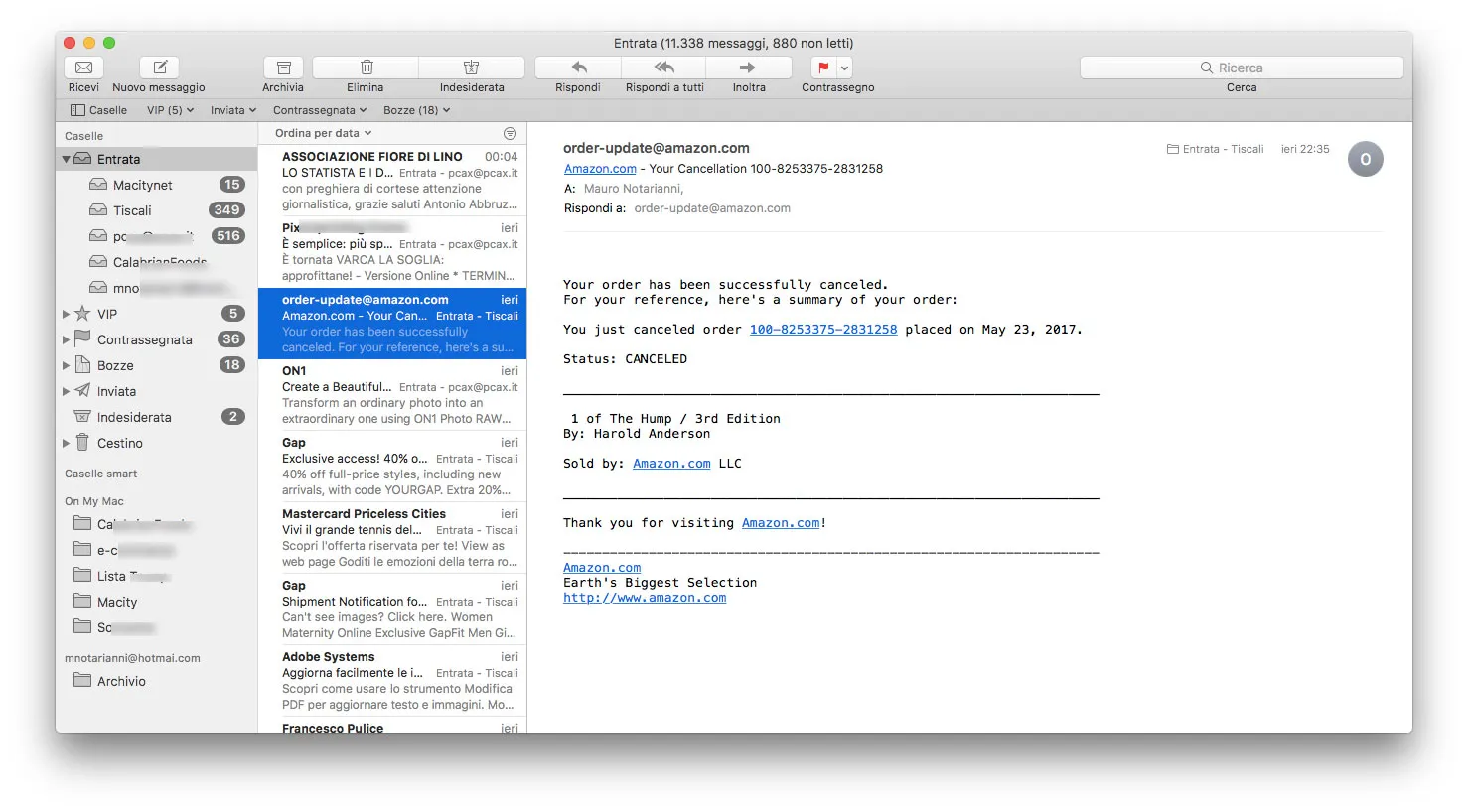
Task: Click the Rispondi a tutti icon
Action: [x=663, y=68]
